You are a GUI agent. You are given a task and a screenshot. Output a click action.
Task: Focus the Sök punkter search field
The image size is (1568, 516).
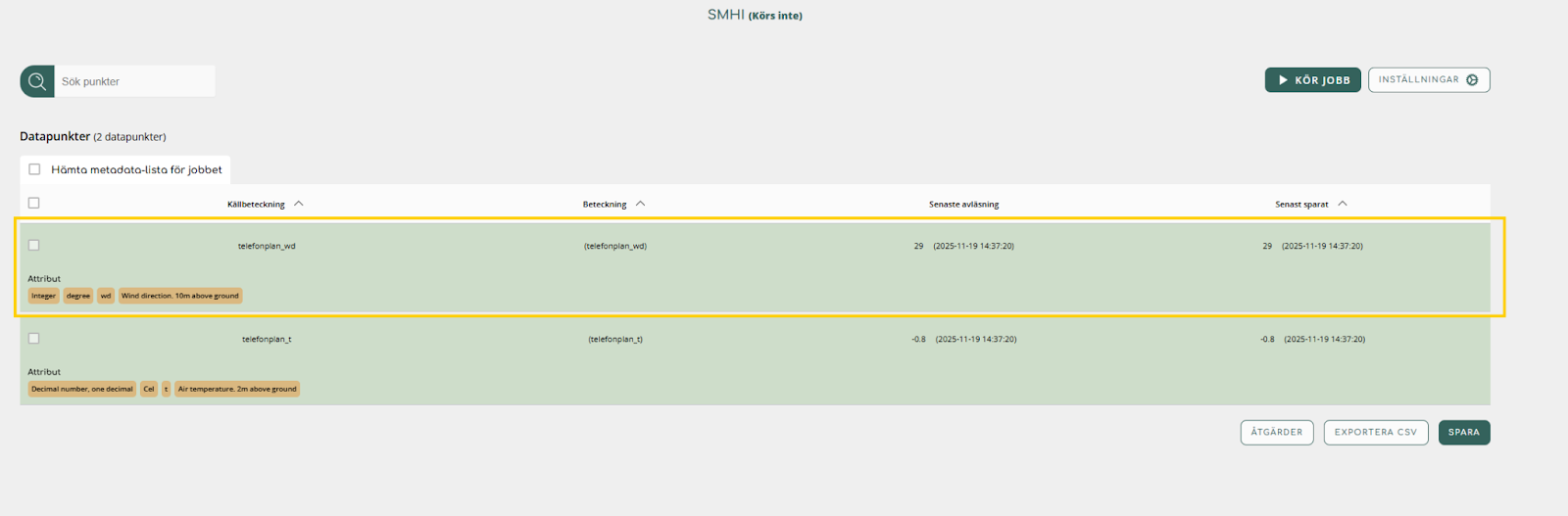(134, 81)
